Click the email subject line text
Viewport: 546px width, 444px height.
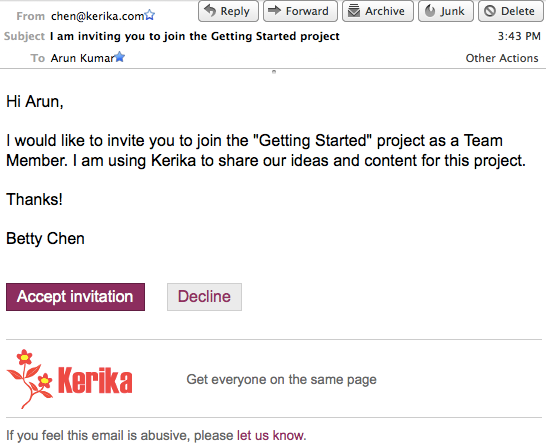(x=195, y=36)
